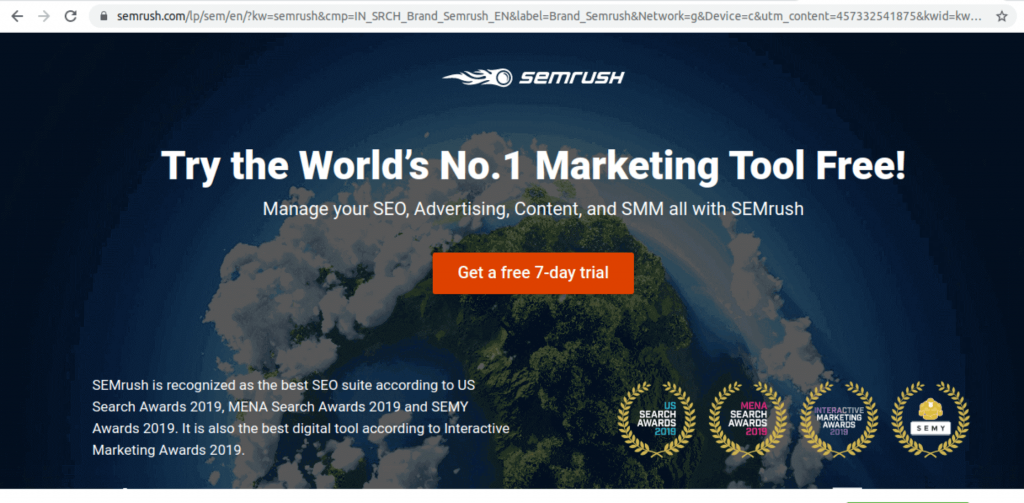Bookmark this page with the star icon
This screenshot has width=1024, height=503.
(1002, 16)
